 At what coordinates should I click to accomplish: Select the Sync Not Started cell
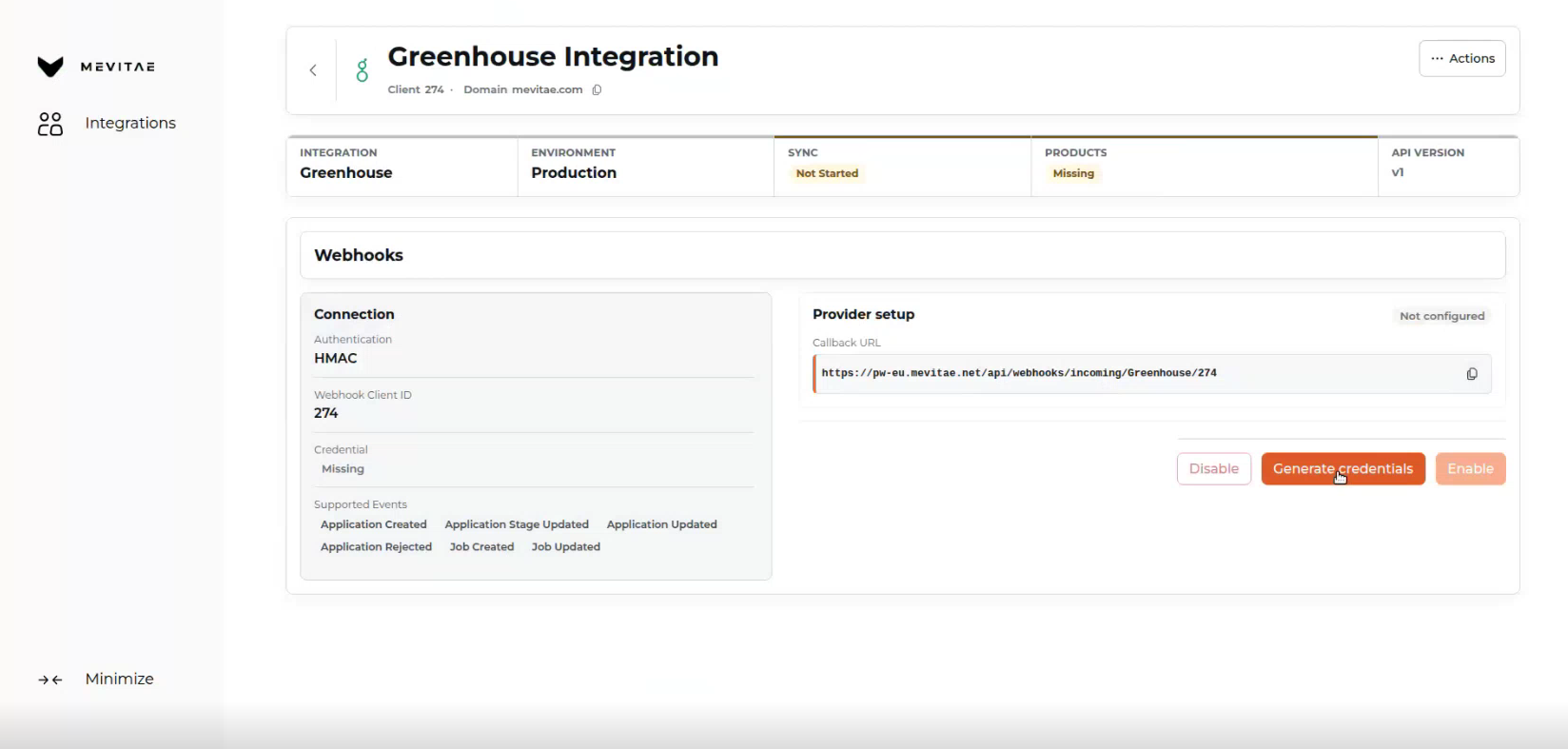(x=903, y=167)
